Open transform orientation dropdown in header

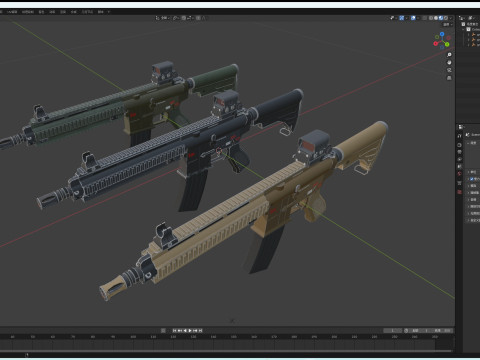[x=163, y=18]
